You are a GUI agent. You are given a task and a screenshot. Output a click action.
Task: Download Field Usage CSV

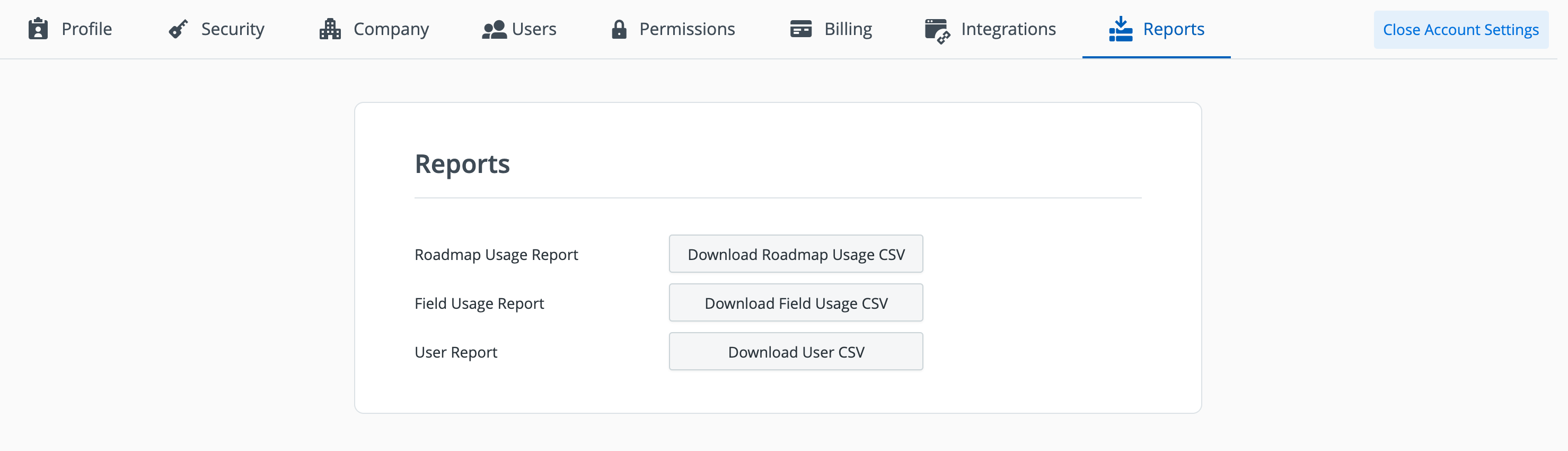pos(796,302)
